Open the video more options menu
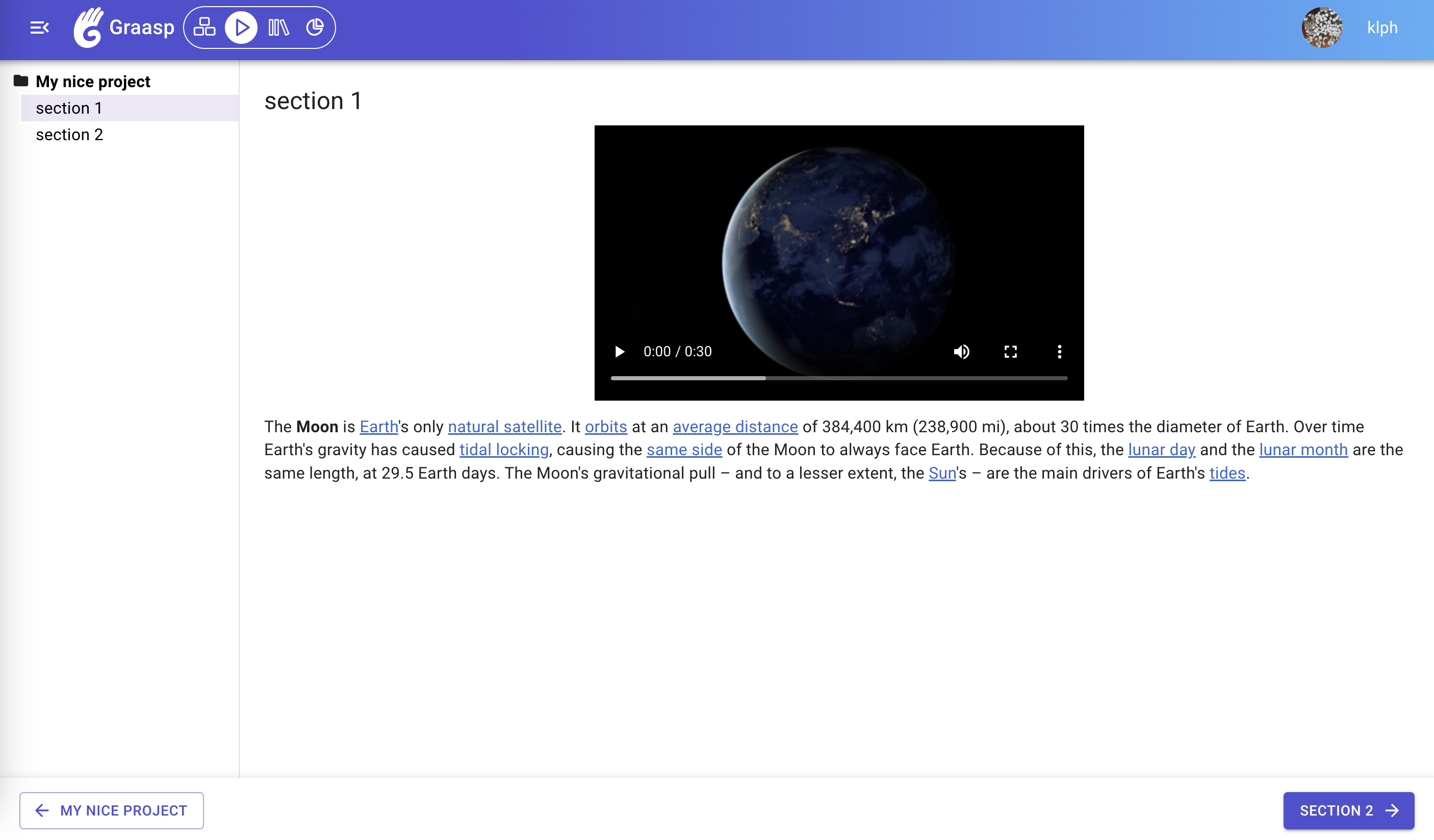 [1059, 352]
